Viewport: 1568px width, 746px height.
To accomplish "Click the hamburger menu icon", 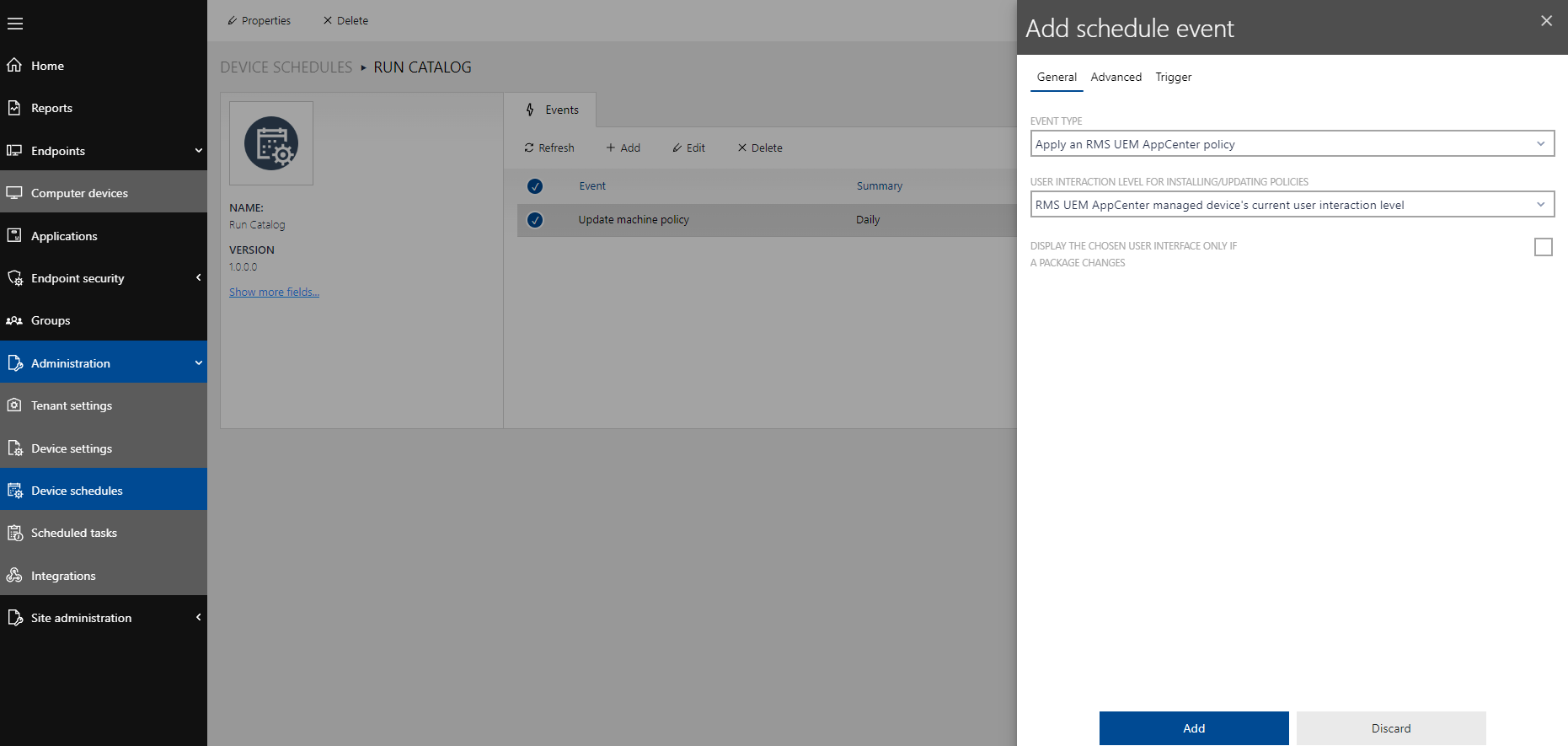I will [x=15, y=24].
